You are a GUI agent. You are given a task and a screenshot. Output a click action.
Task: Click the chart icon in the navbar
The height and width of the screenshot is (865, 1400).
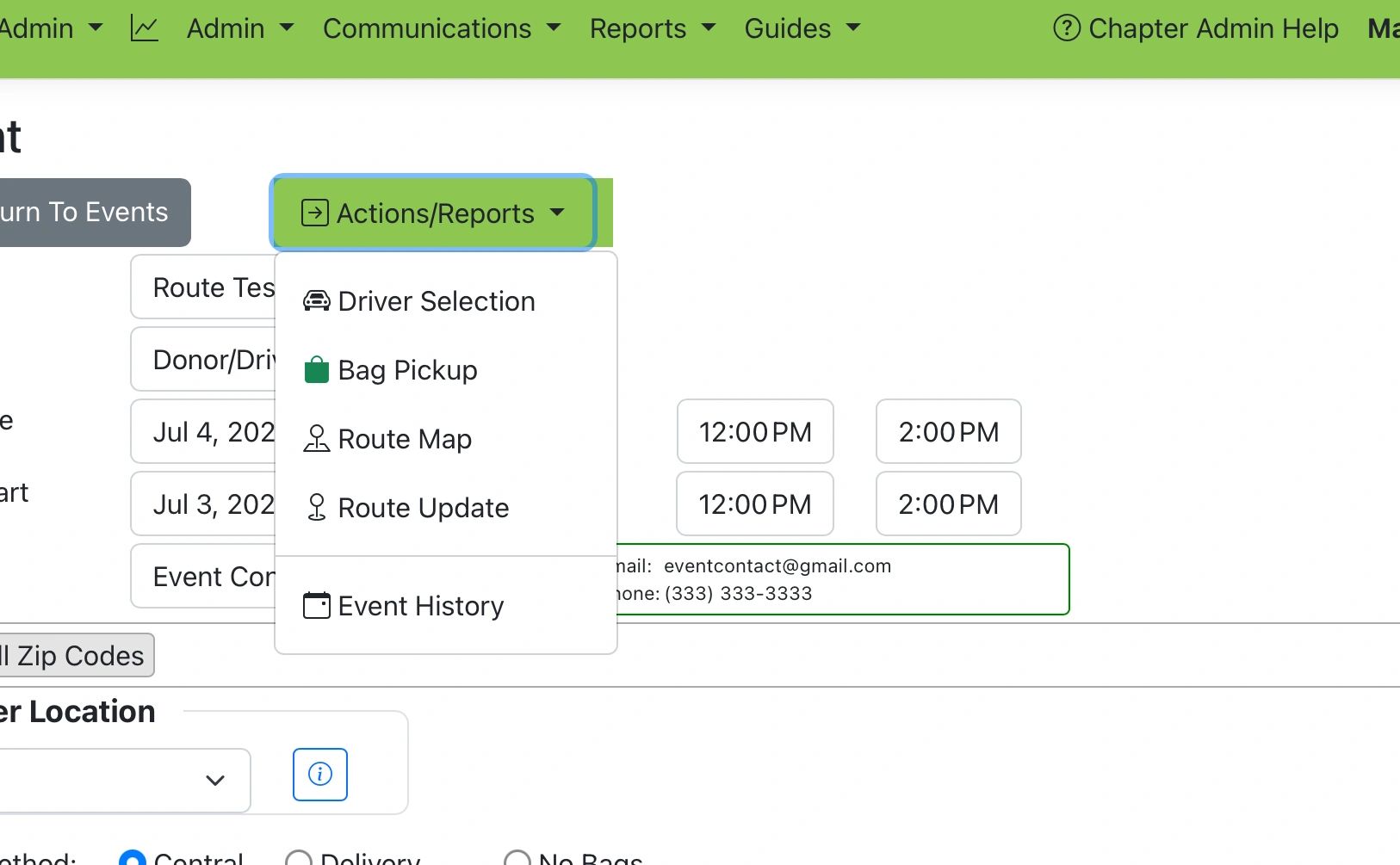(x=144, y=28)
